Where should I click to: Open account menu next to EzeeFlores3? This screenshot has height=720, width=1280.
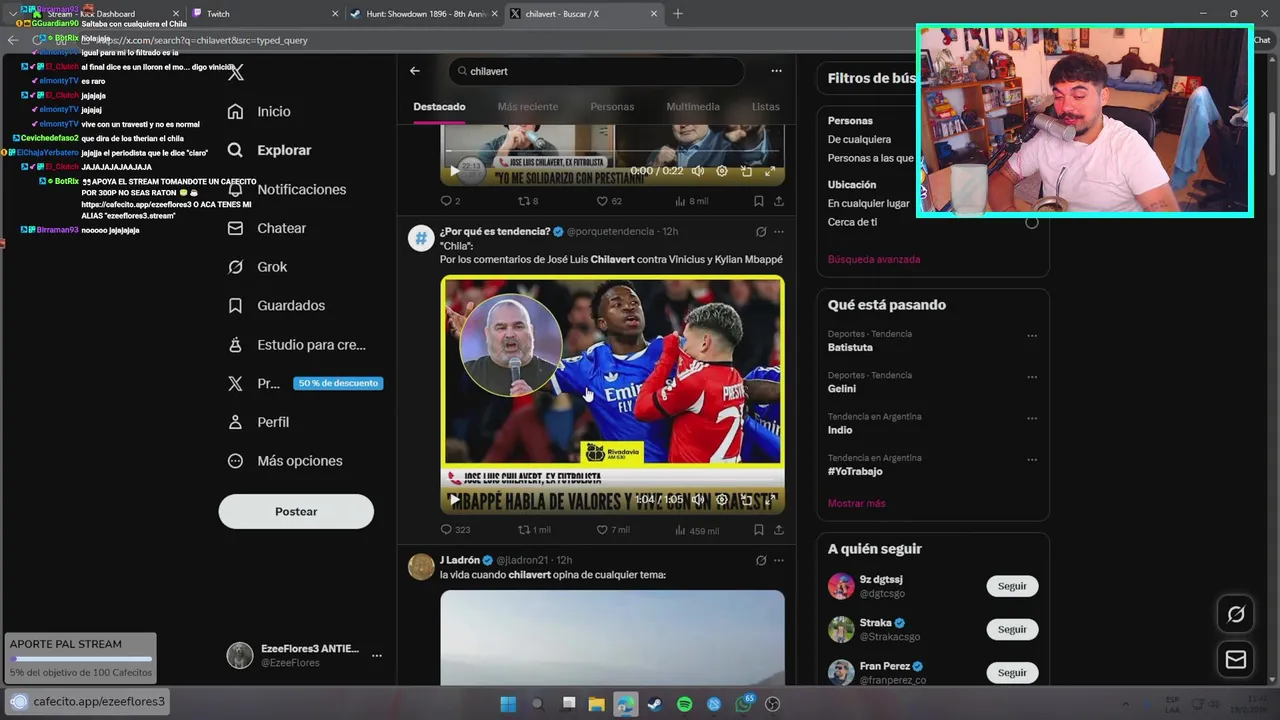(x=377, y=656)
